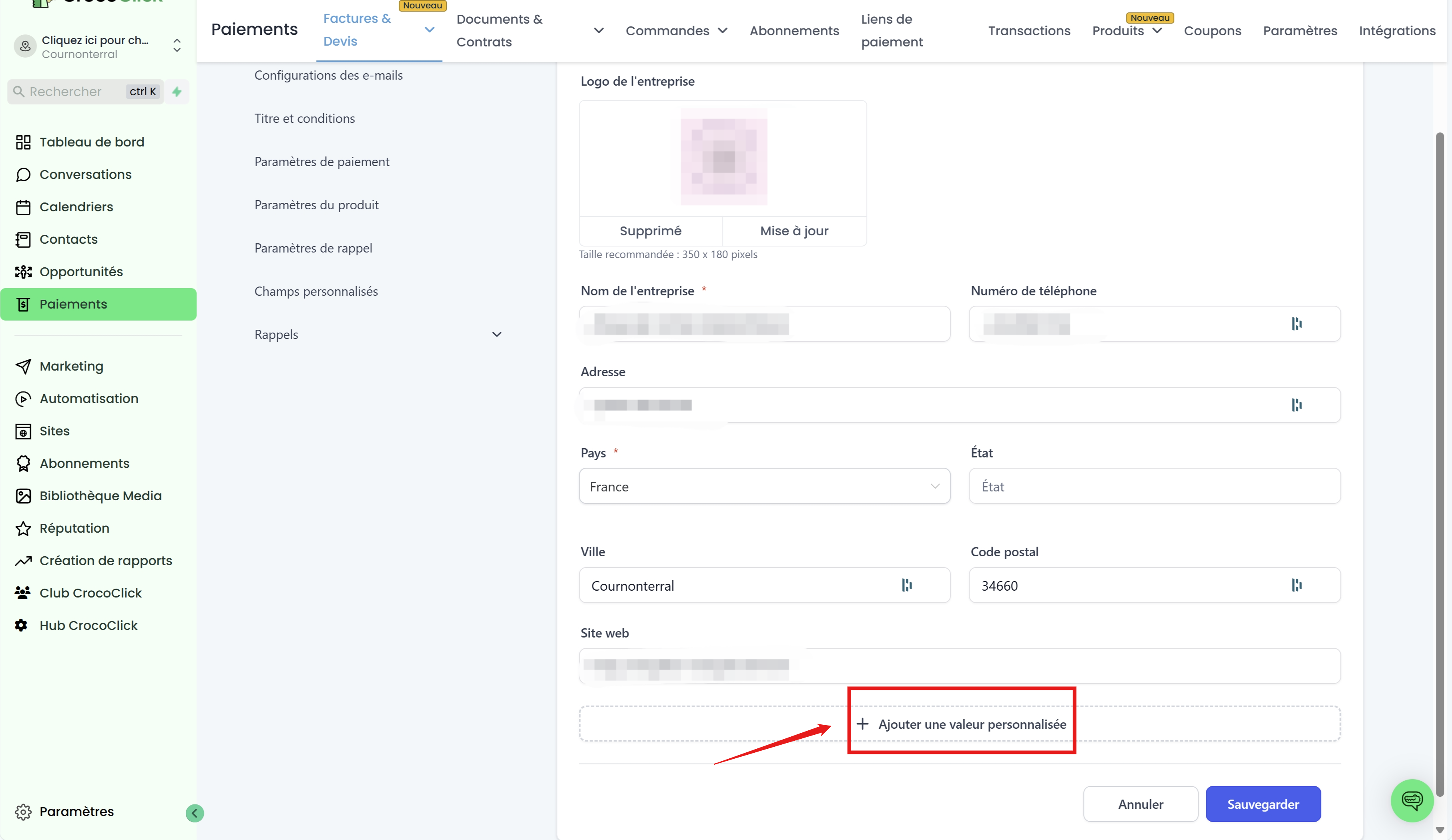Open the Documents & Contrats dropdown arrow

point(598,30)
